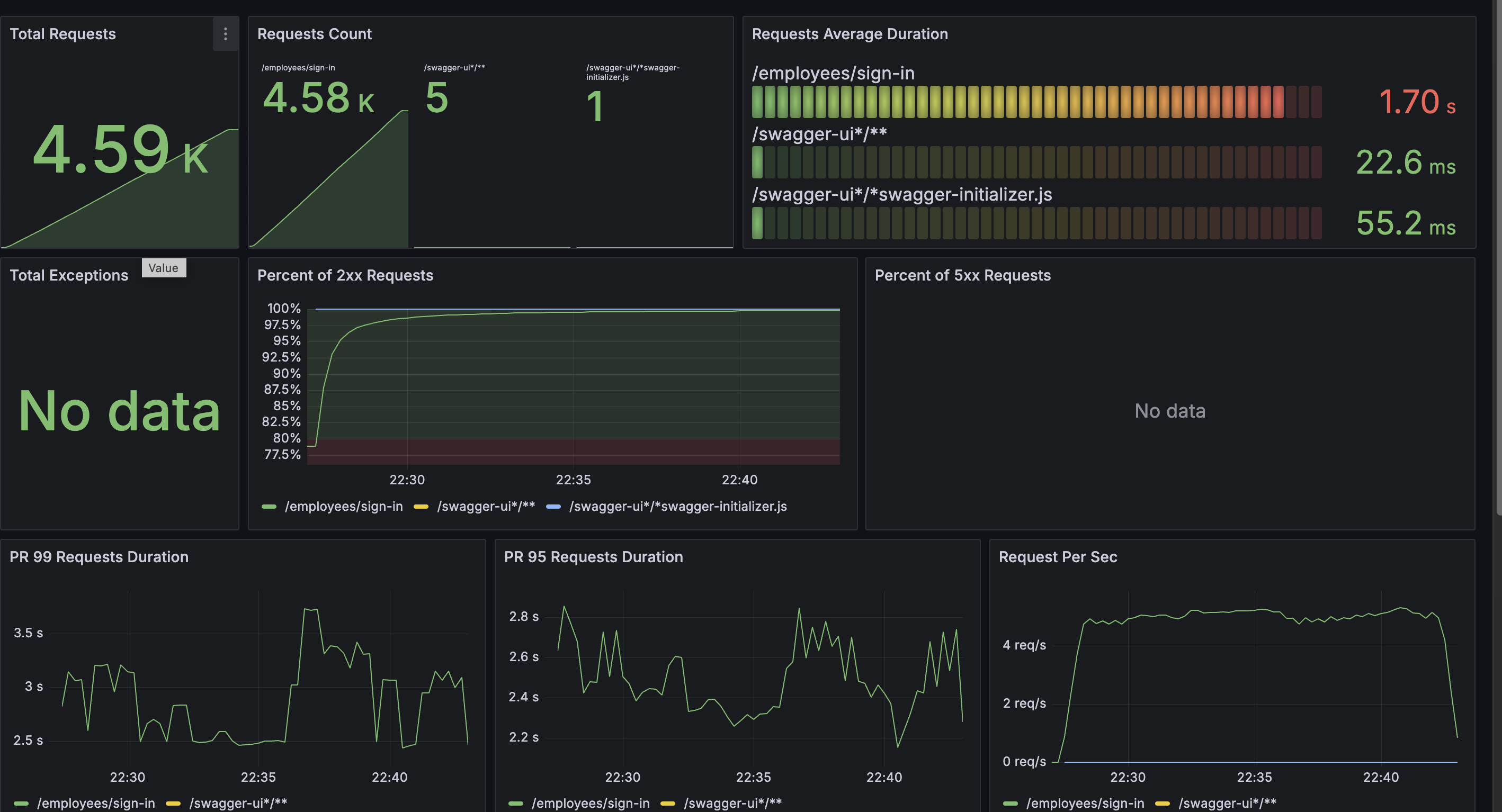Open the Requests Count panel title menu
This screenshot has height=812, width=1502.
pyautogui.click(x=314, y=34)
